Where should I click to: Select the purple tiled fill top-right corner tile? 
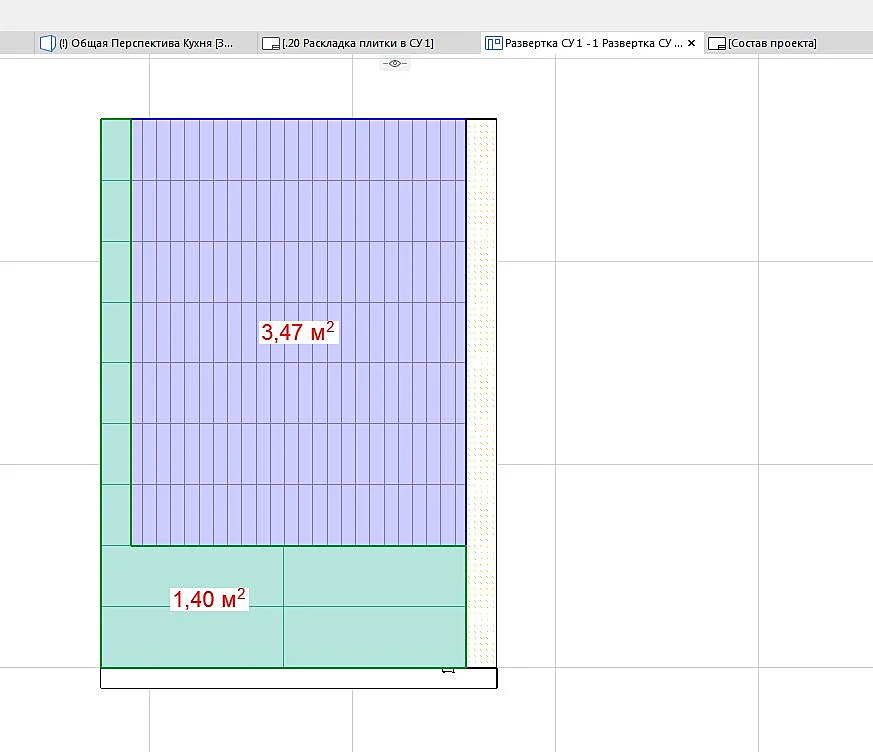(x=460, y=150)
